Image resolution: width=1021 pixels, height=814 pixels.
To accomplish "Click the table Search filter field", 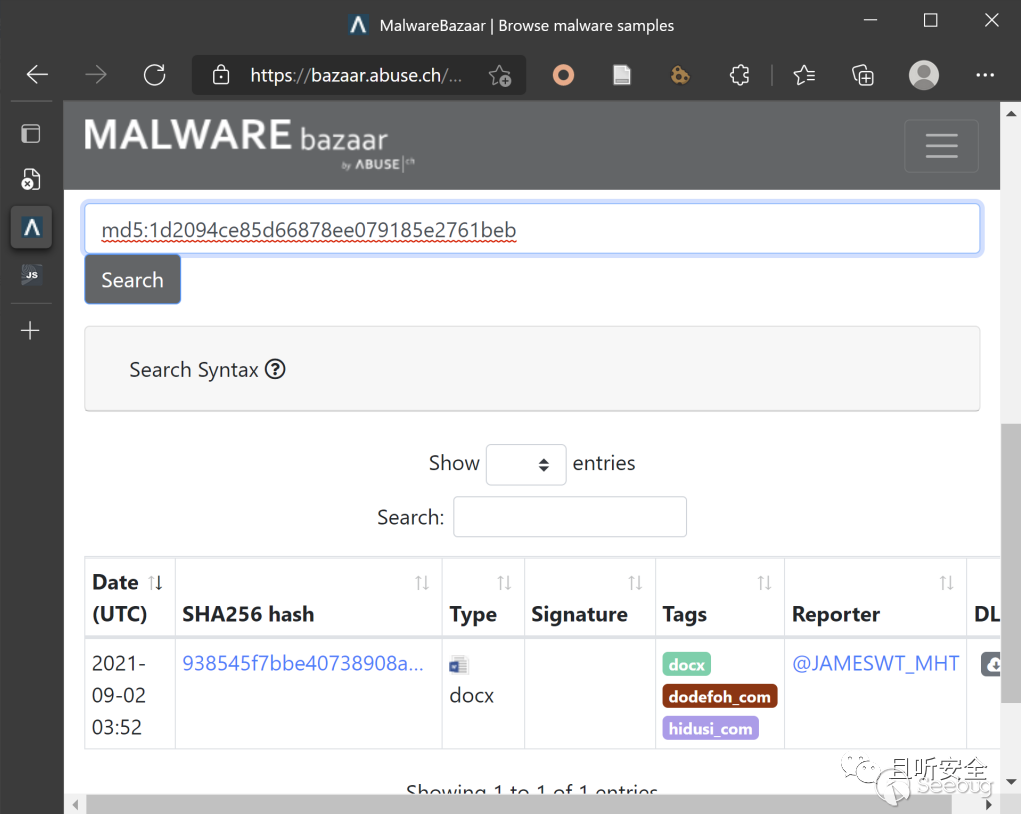I will tap(569, 517).
